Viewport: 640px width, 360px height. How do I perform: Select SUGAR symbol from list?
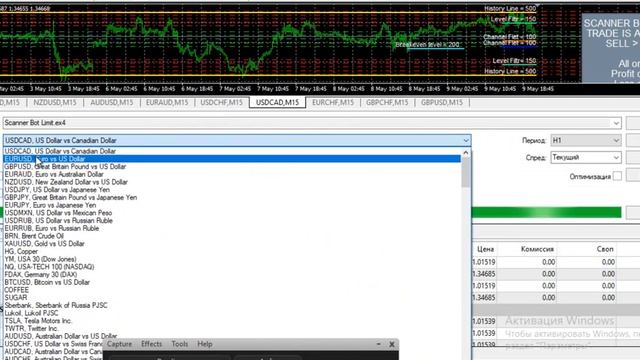[232, 298]
